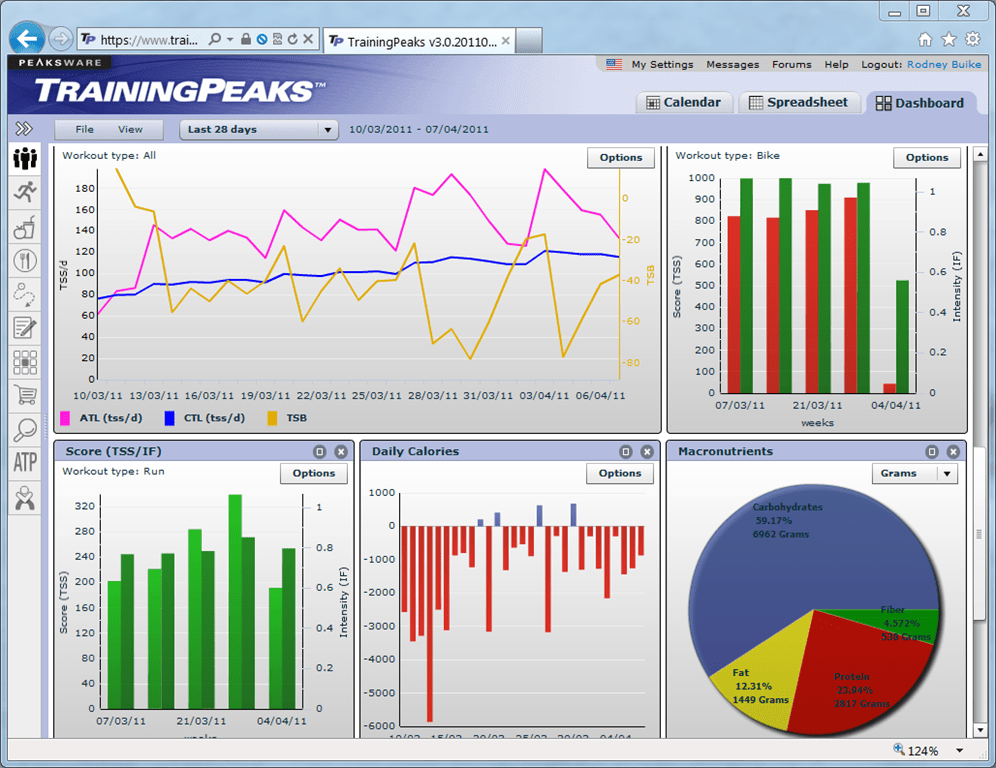This screenshot has width=996, height=768.
Task: Select the TrainingPeaks v3.0 browser tab
Action: coord(419,42)
